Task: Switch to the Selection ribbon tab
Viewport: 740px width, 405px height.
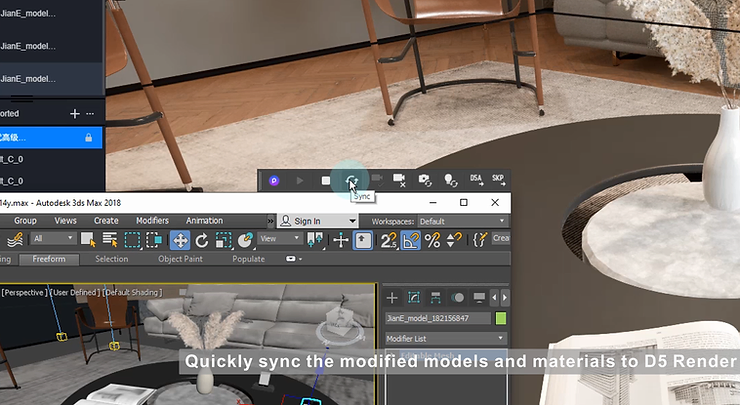Action: [x=111, y=259]
